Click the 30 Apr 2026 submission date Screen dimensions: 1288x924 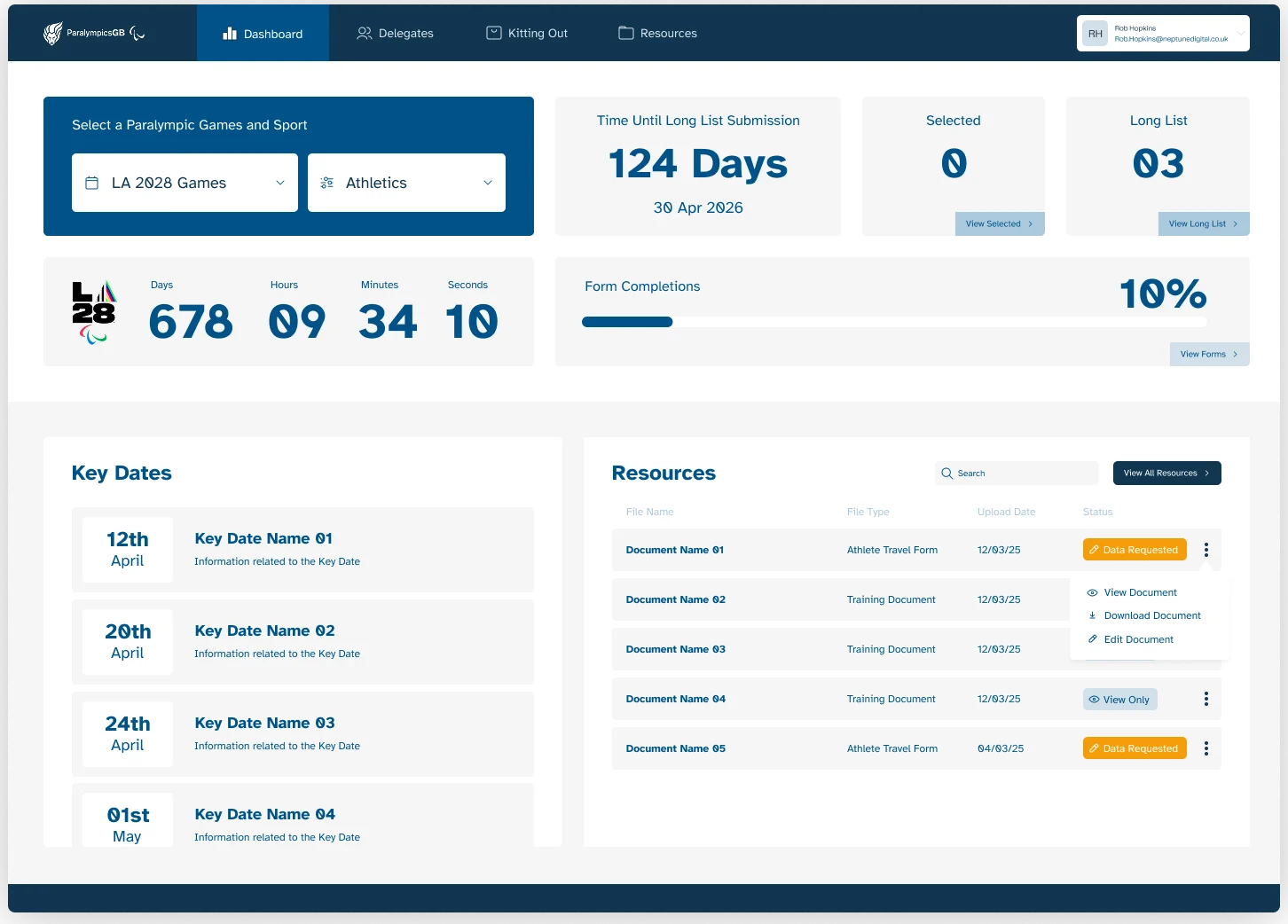click(x=698, y=208)
